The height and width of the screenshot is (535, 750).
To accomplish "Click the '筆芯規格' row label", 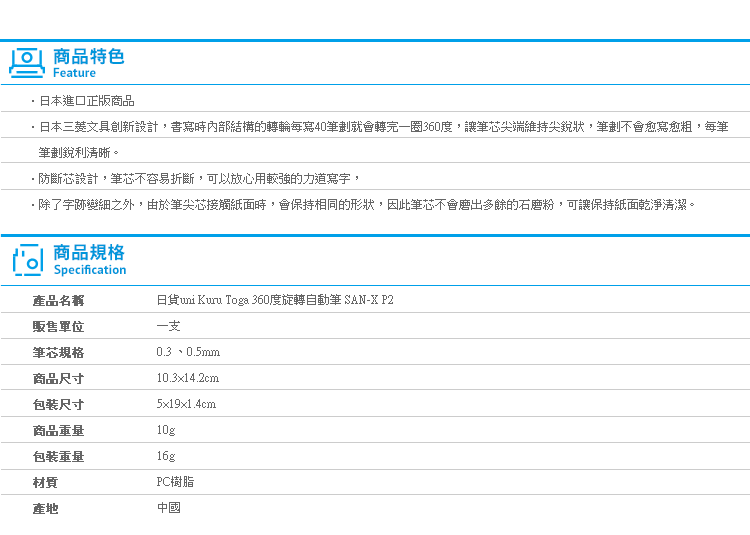I will coord(58,353).
